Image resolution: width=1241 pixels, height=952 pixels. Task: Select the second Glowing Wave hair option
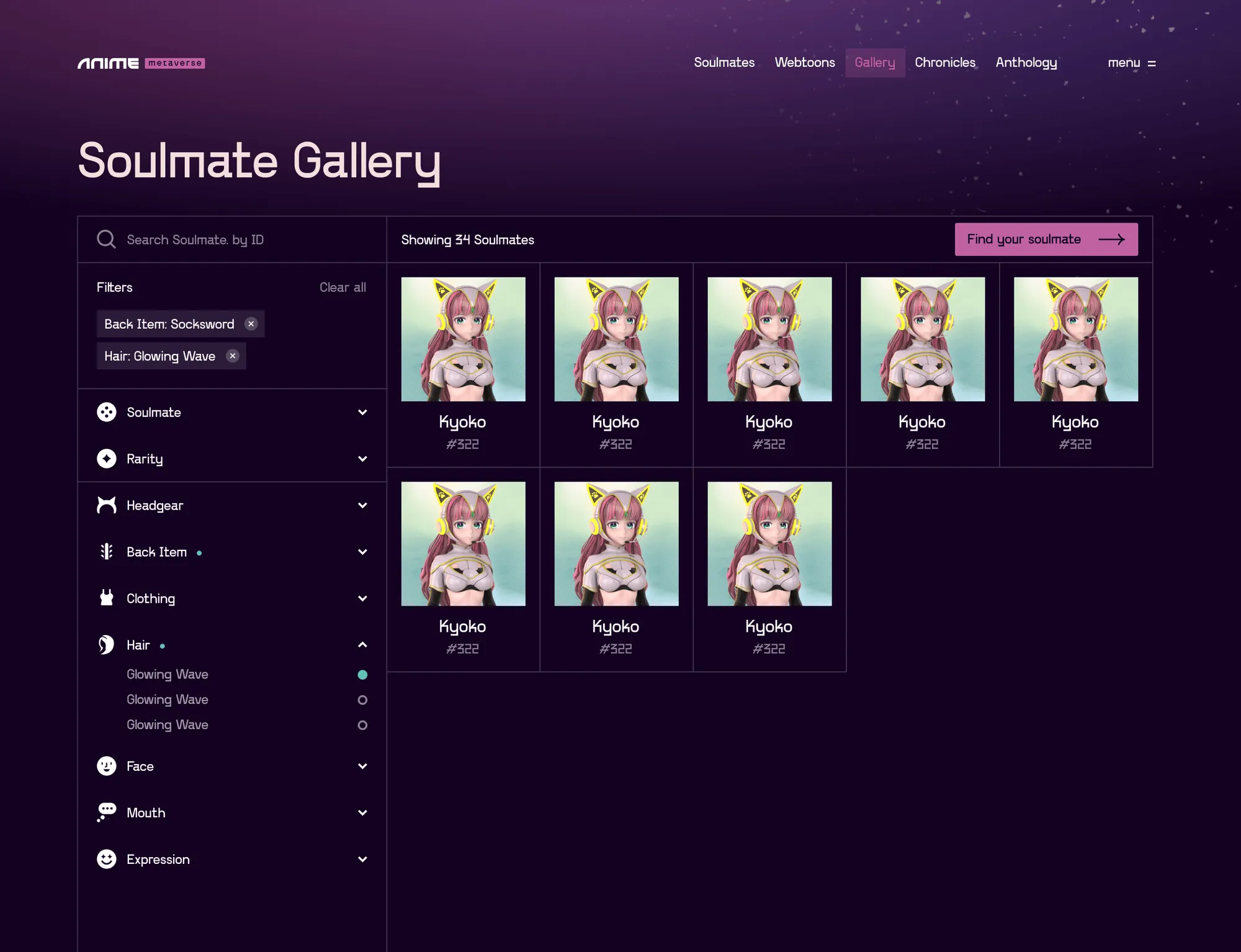point(362,700)
